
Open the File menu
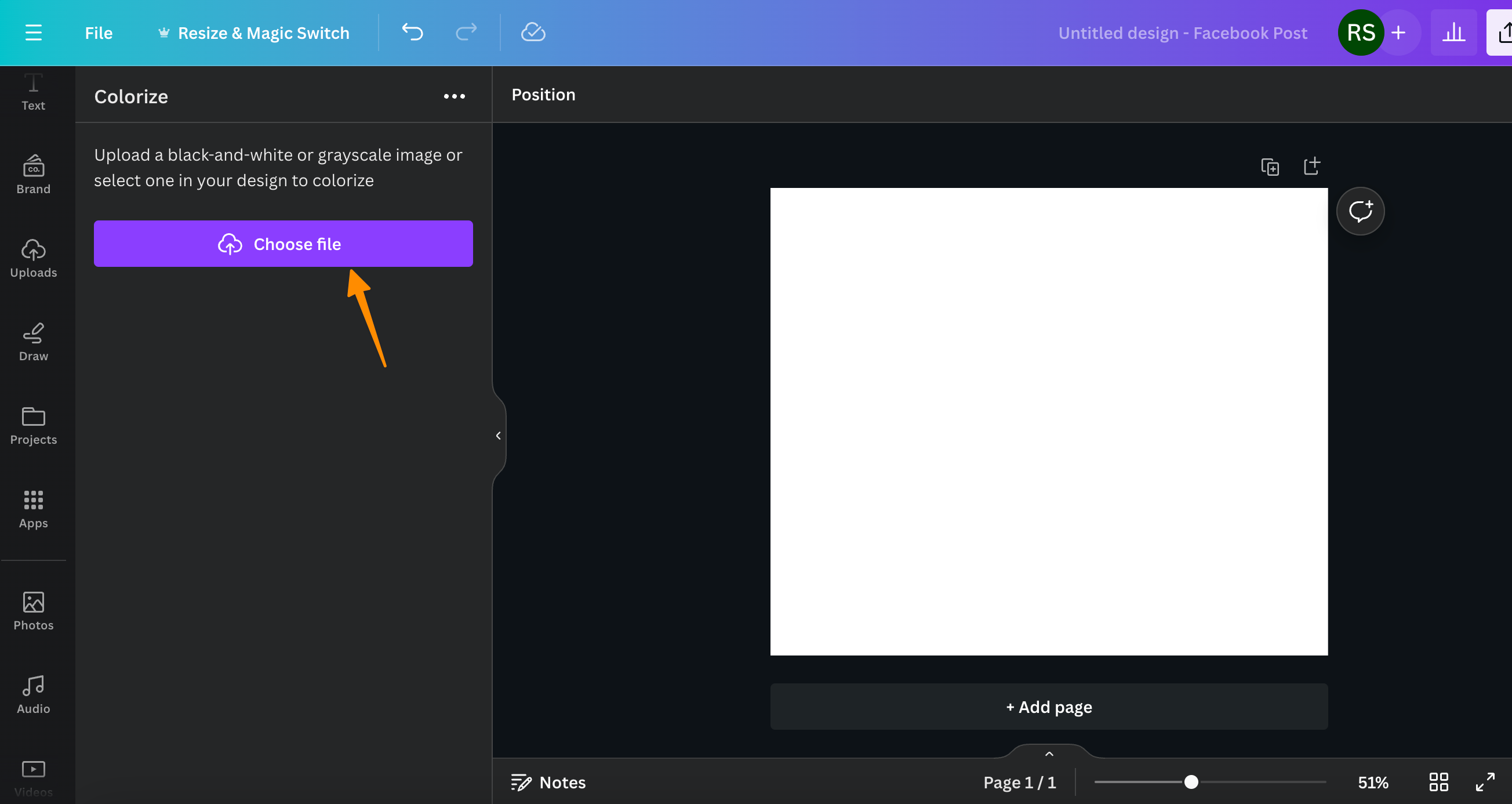click(x=98, y=32)
